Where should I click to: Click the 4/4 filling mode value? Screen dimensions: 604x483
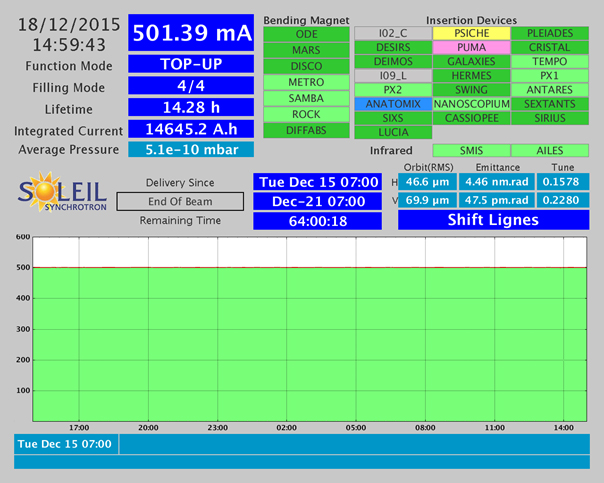click(191, 86)
